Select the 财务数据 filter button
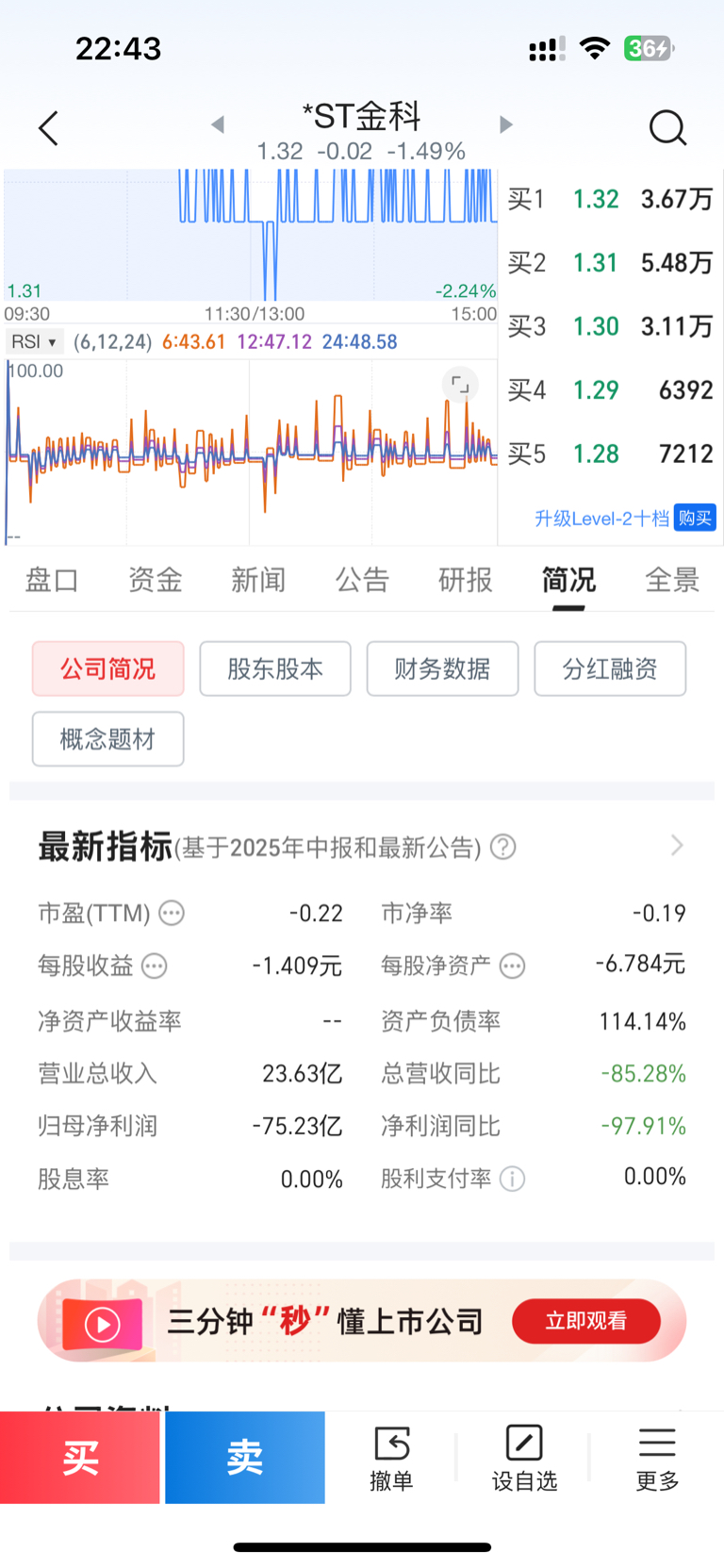The image size is (724, 1568). [442, 668]
